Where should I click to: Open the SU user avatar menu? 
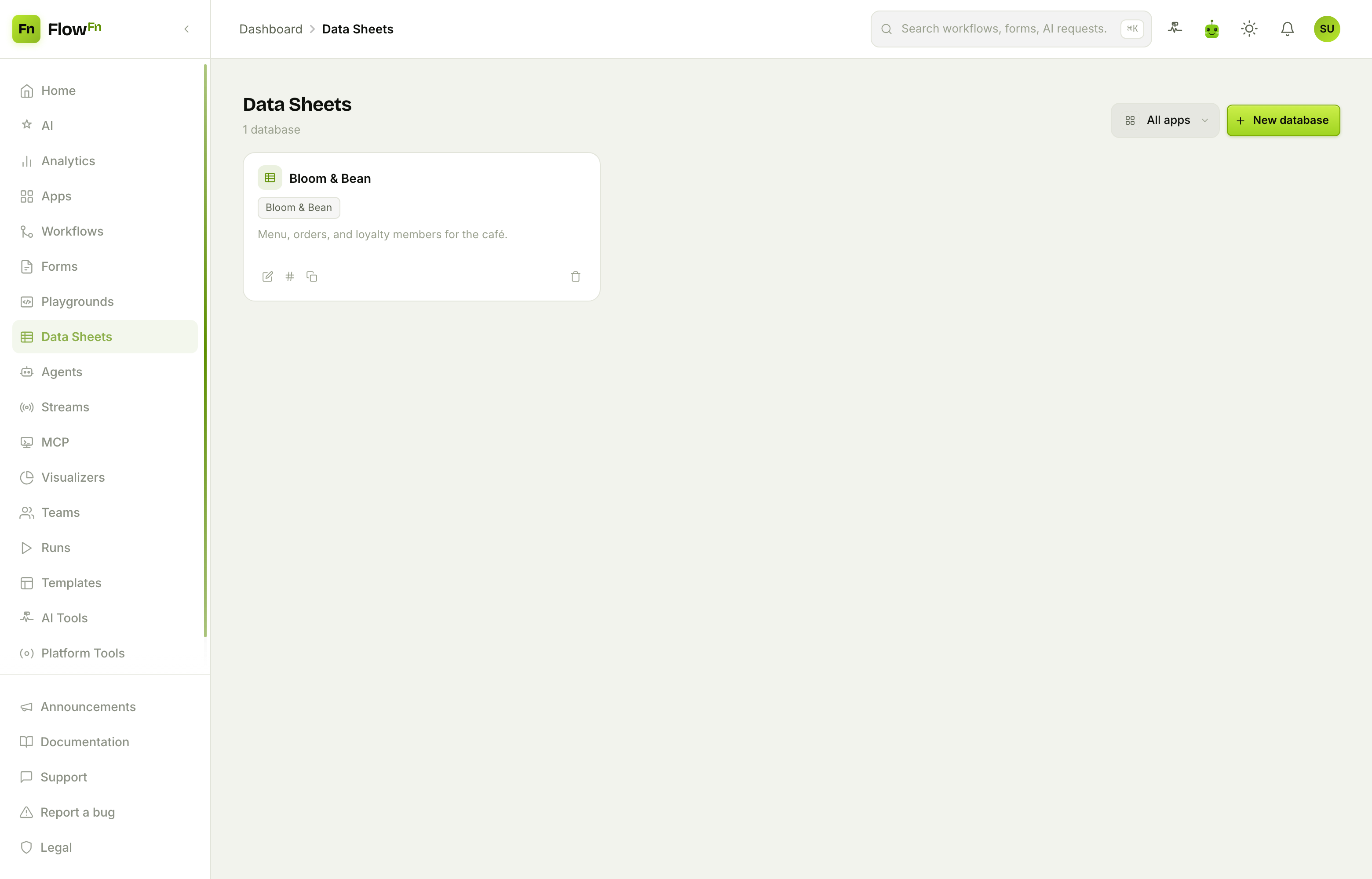coord(1326,29)
